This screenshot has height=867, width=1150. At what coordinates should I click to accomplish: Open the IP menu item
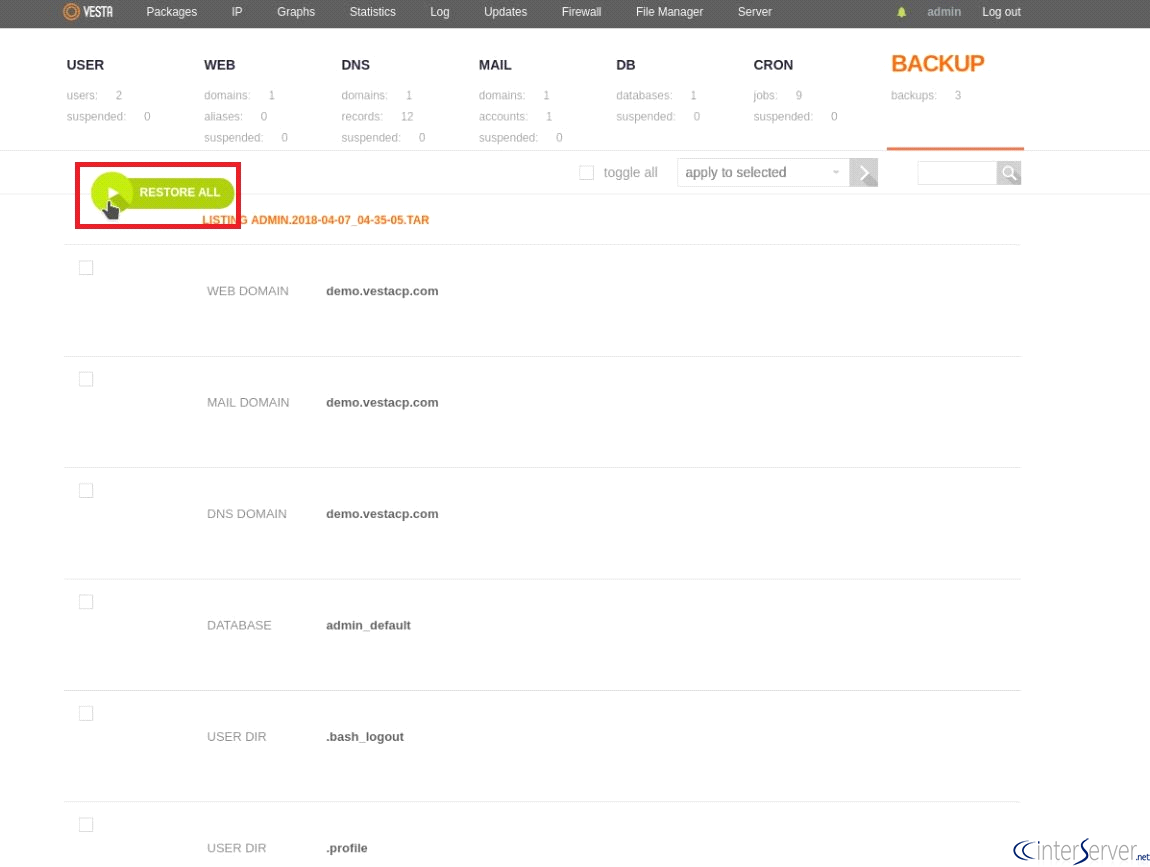[x=237, y=12]
